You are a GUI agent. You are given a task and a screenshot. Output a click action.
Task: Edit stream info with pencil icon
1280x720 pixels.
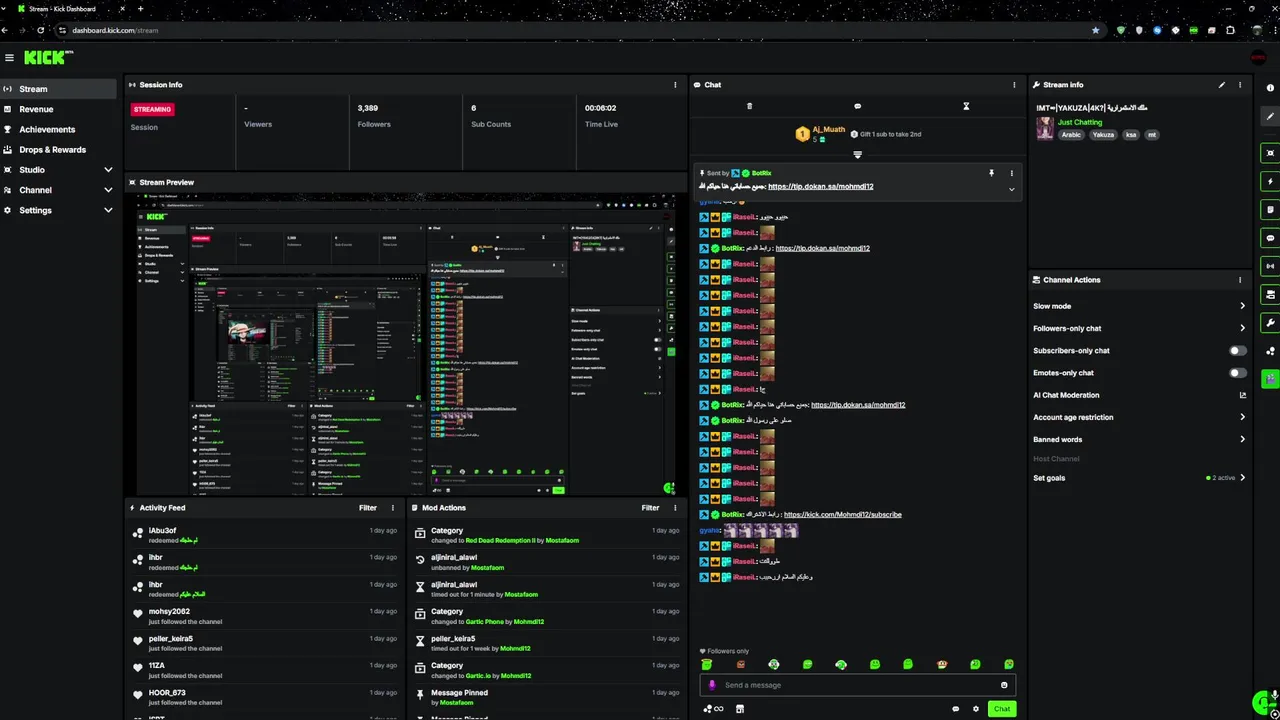(x=1221, y=85)
